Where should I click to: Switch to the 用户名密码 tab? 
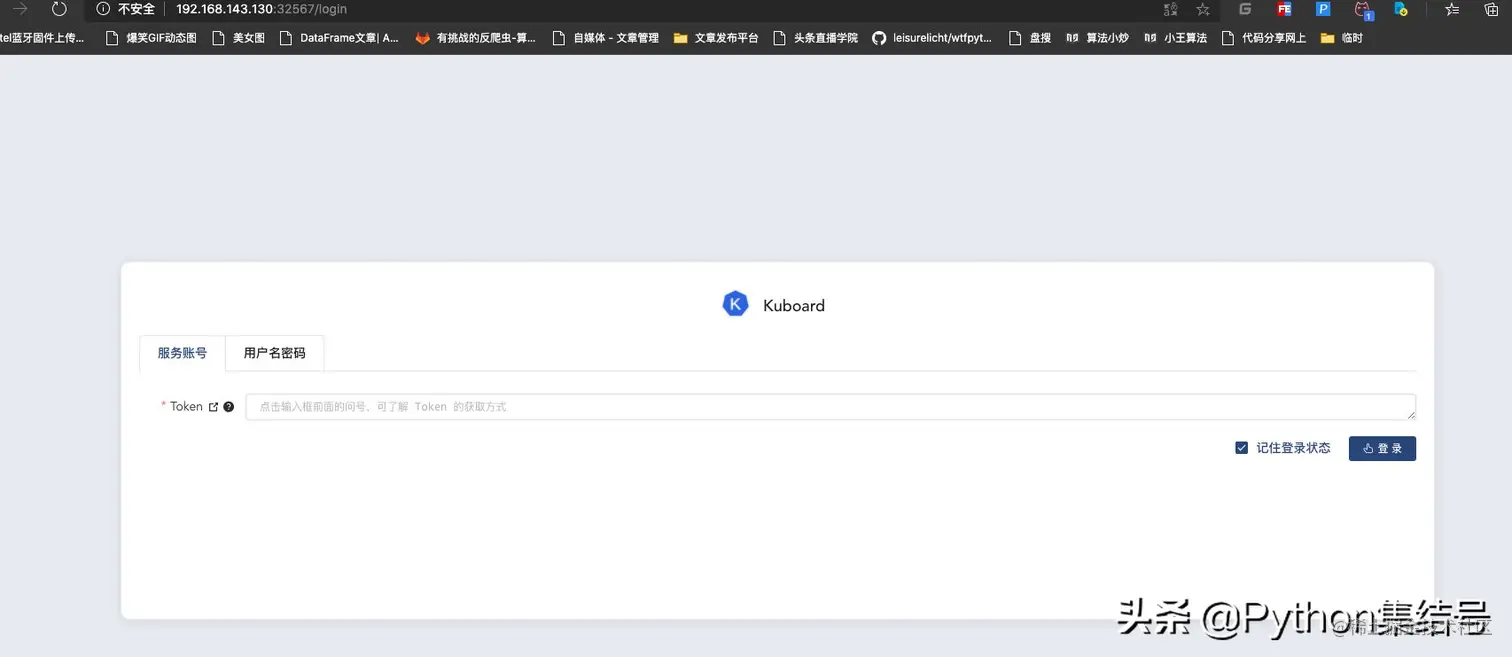pos(275,352)
